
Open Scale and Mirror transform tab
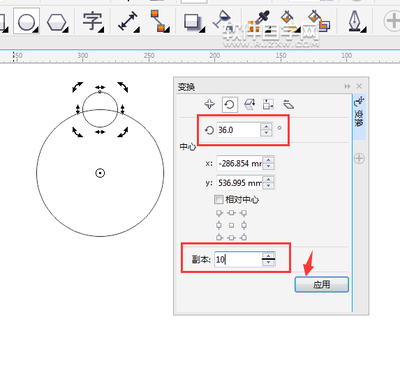click(x=250, y=104)
